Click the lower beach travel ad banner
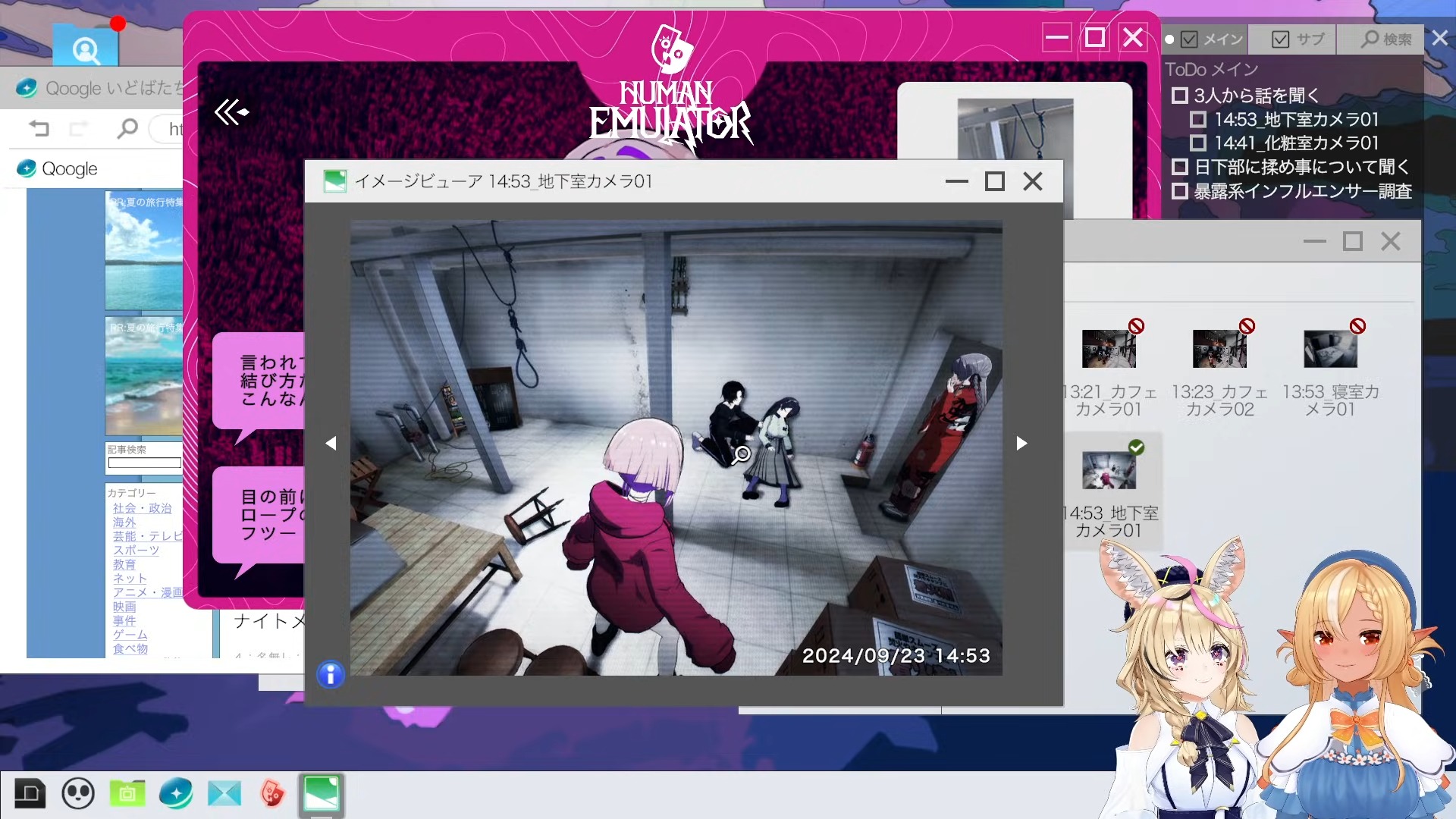The image size is (1456, 819). 144,377
